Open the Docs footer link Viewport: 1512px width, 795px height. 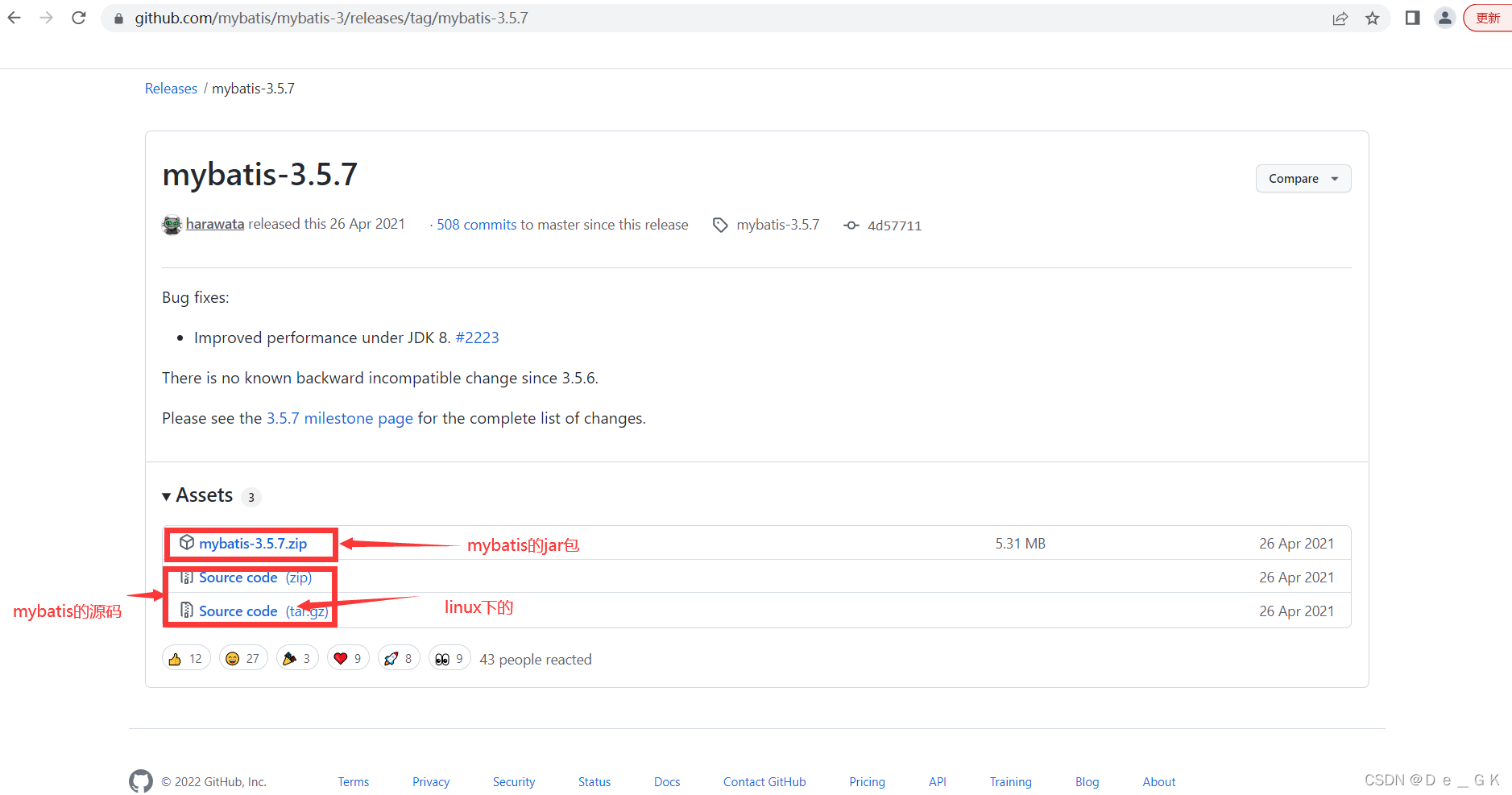click(x=667, y=782)
